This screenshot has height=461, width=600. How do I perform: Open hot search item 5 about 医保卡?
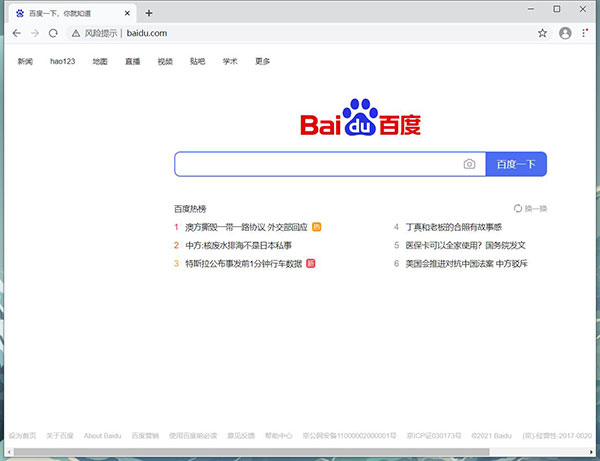[x=466, y=245]
